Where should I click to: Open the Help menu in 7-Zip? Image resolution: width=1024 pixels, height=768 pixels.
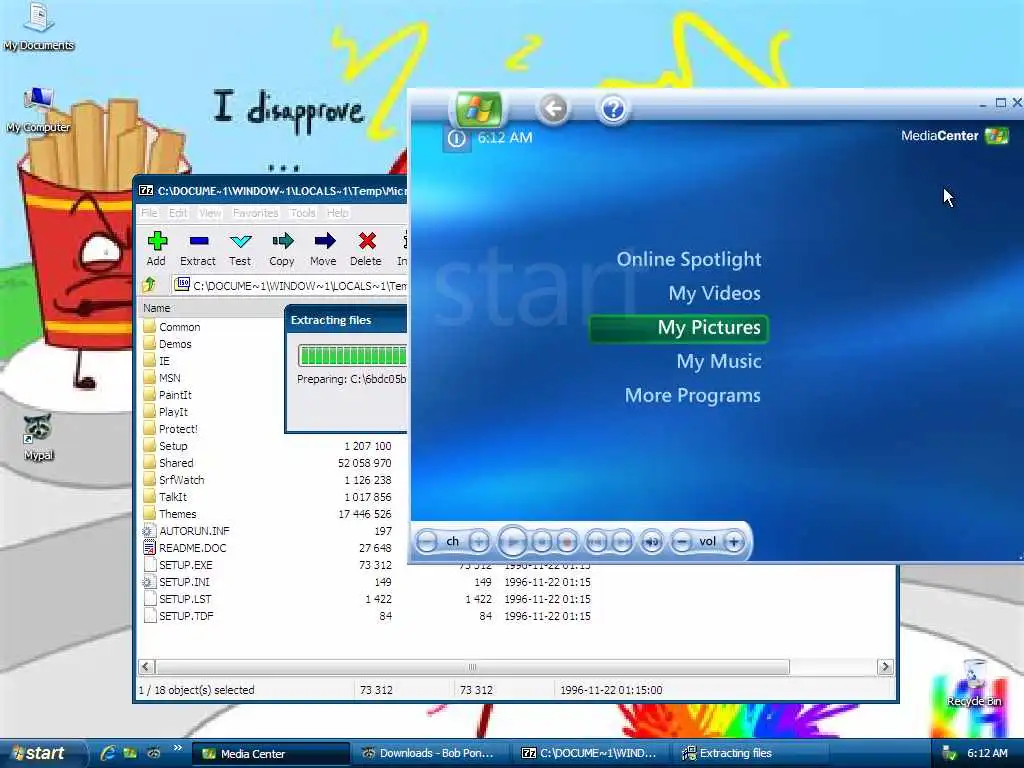(338, 213)
